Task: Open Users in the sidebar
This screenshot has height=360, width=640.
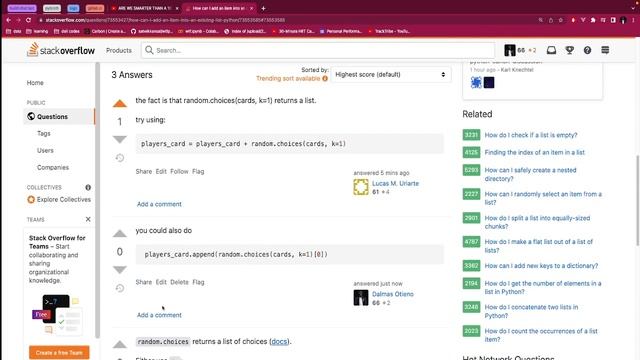Action: 45,151
